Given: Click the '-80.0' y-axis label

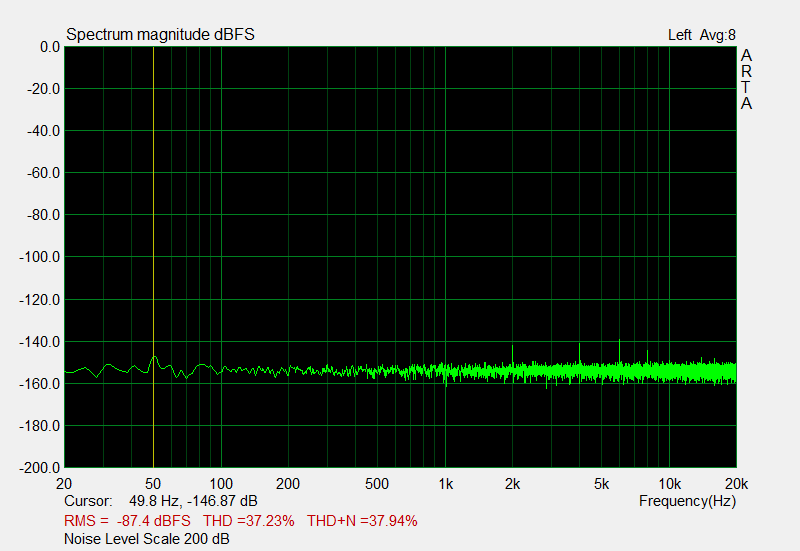Looking at the screenshot, I should 43,215.
